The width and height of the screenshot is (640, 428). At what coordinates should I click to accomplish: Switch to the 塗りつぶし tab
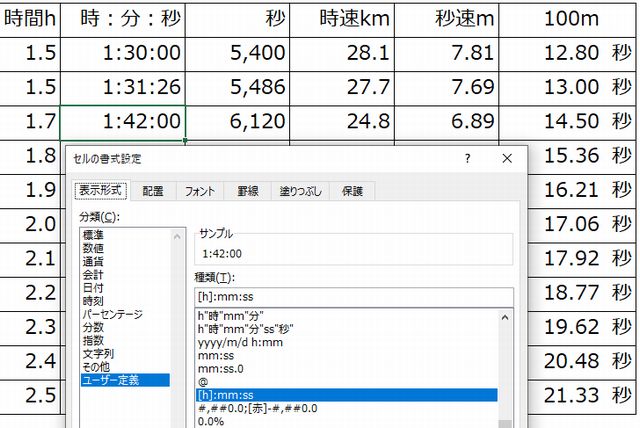(300, 191)
